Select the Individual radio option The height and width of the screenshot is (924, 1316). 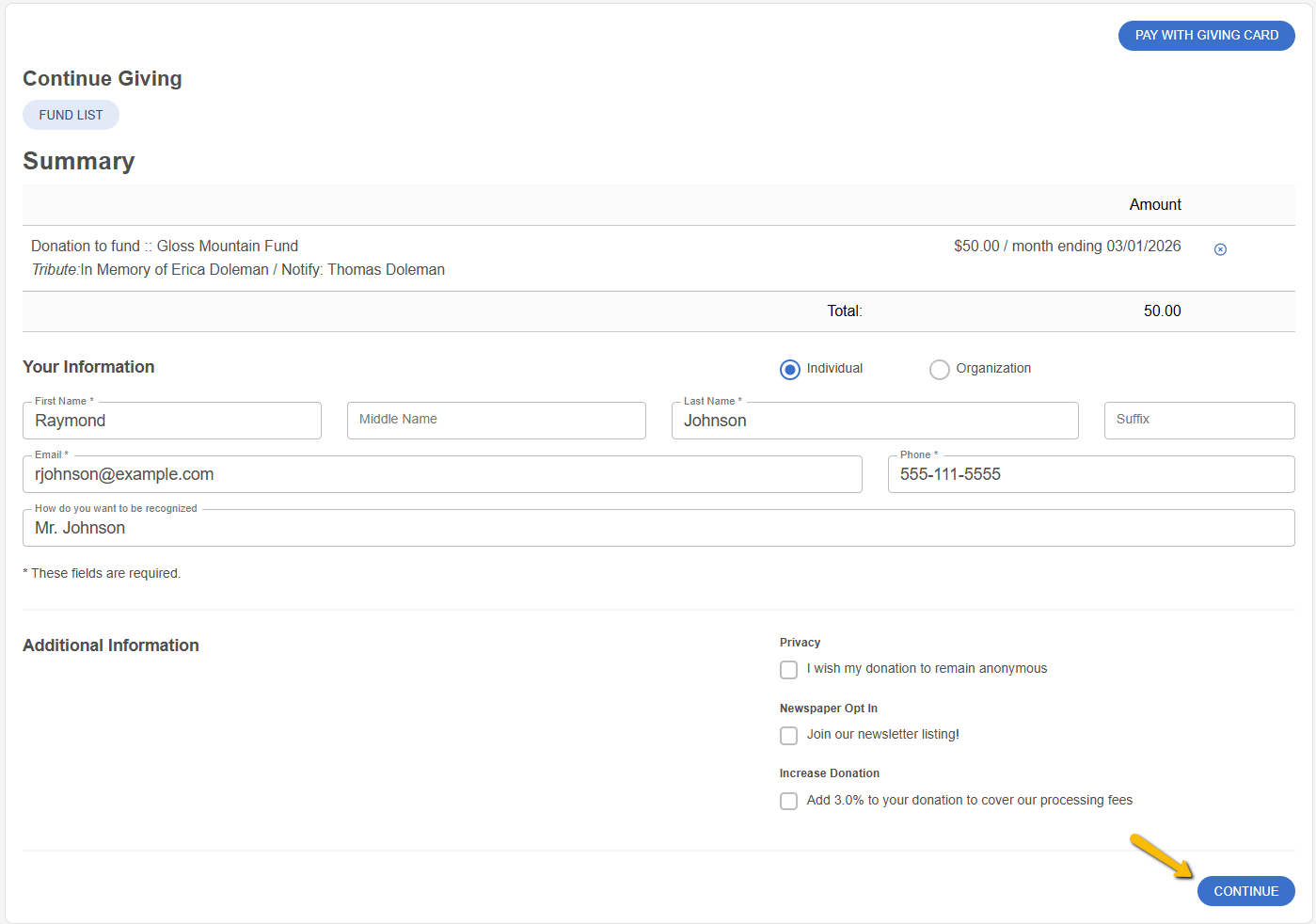790,370
